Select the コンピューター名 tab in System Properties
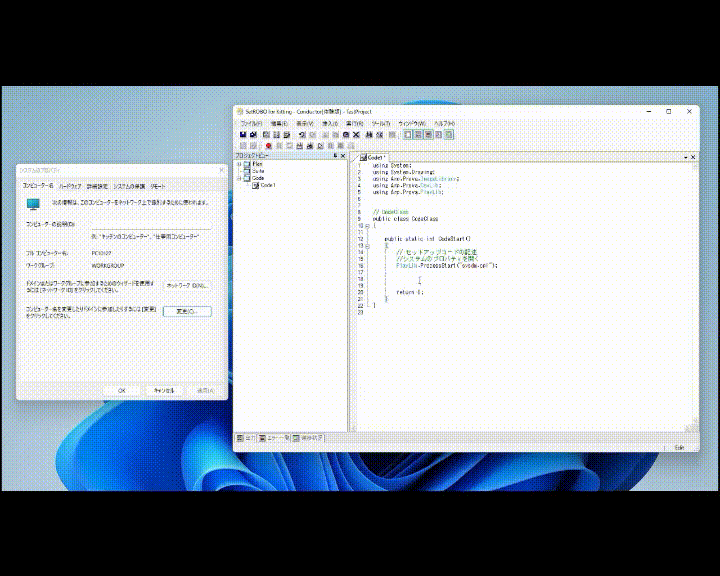720x576 pixels. point(38,186)
